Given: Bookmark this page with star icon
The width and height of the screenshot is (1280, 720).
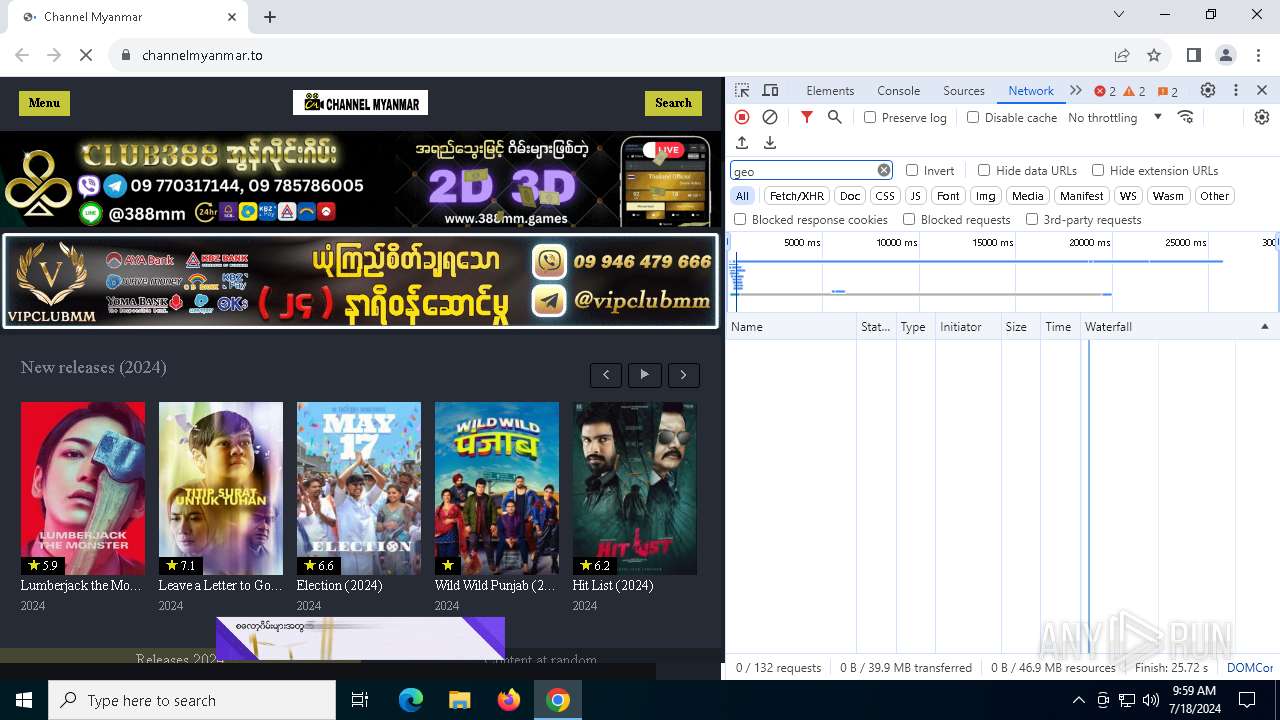Looking at the screenshot, I should pyautogui.click(x=1154, y=55).
